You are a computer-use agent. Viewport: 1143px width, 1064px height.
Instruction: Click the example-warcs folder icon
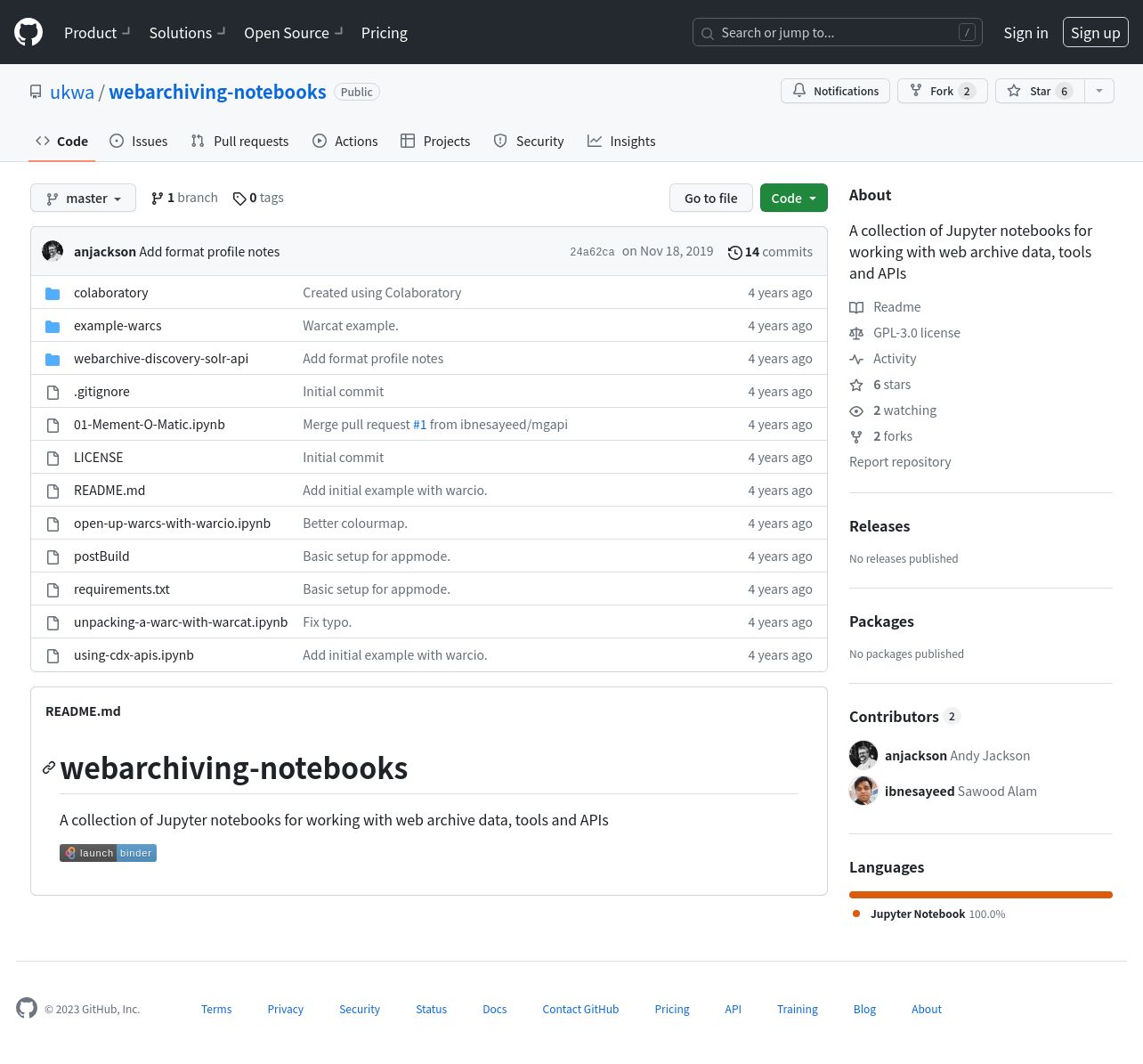53,326
